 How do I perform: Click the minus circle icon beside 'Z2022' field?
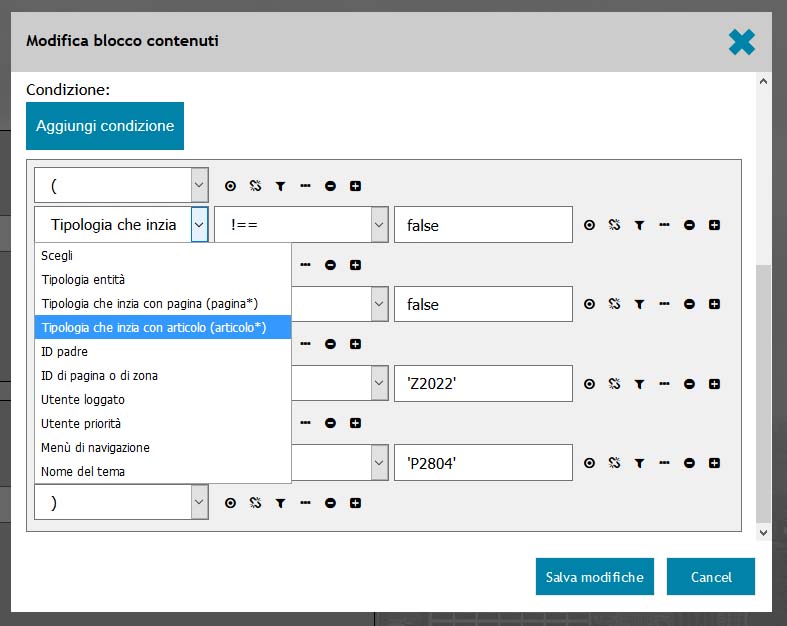click(689, 384)
